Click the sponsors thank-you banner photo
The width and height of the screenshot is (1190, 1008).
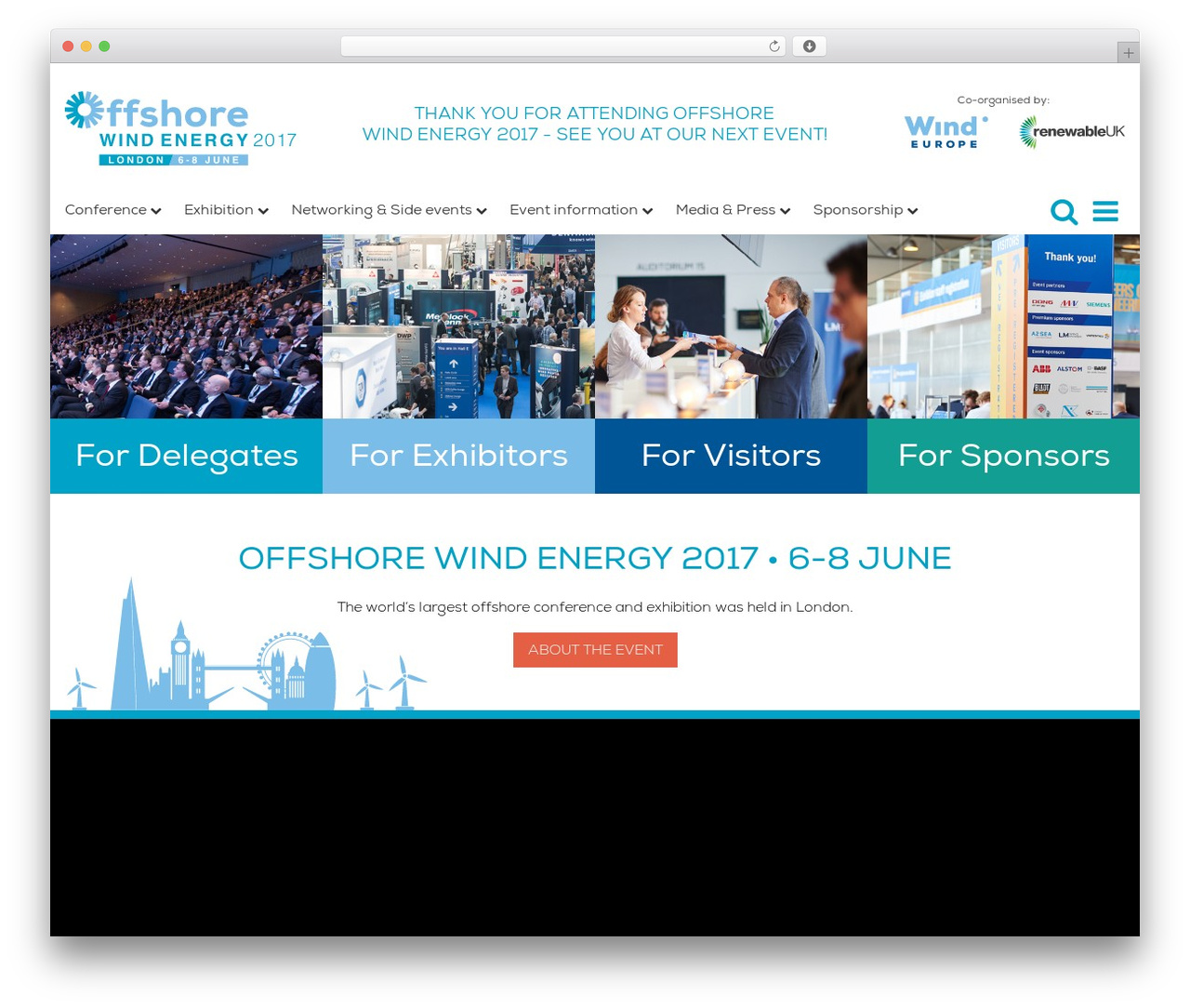[1003, 326]
